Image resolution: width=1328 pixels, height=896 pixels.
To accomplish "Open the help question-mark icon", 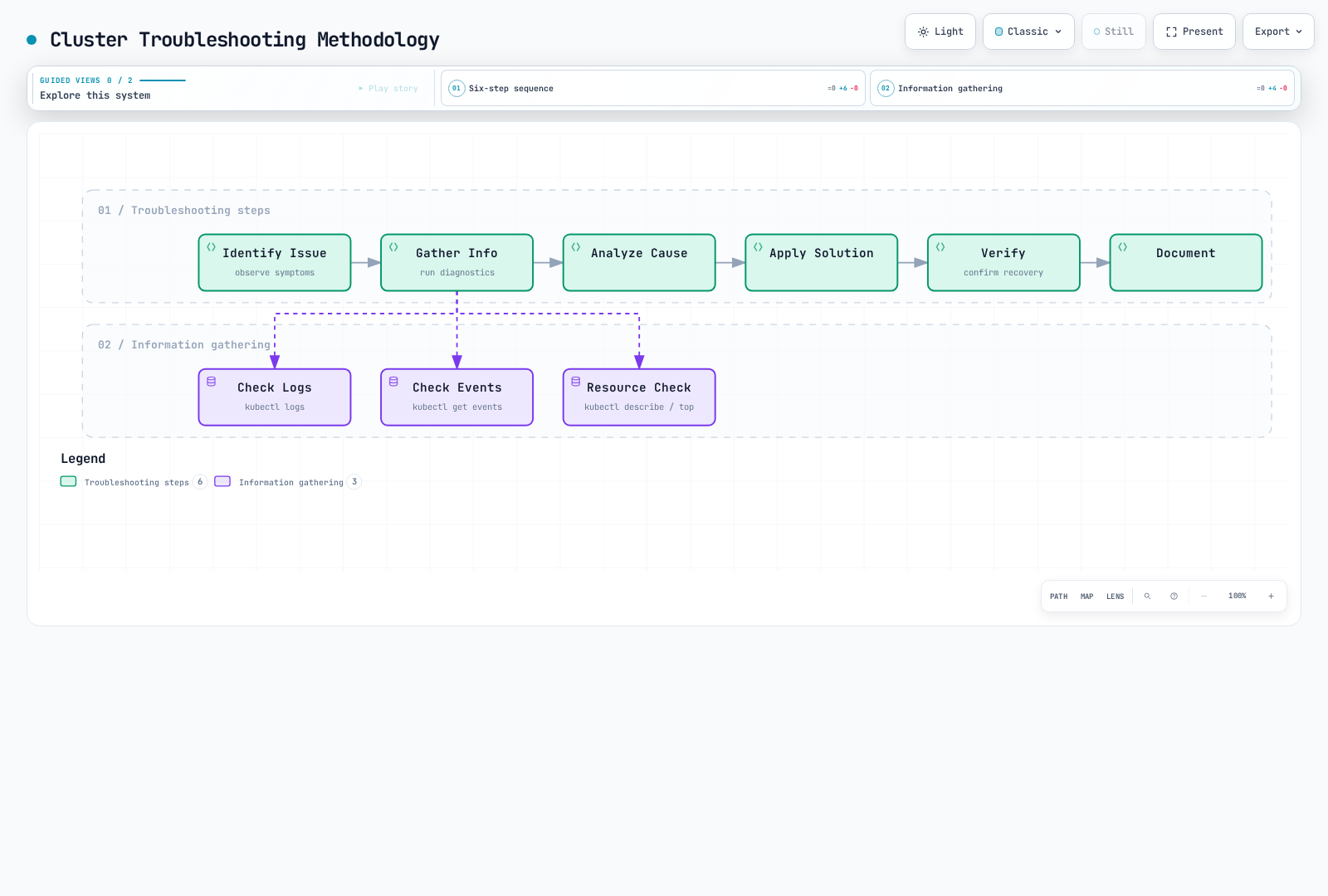I will click(x=1174, y=597).
